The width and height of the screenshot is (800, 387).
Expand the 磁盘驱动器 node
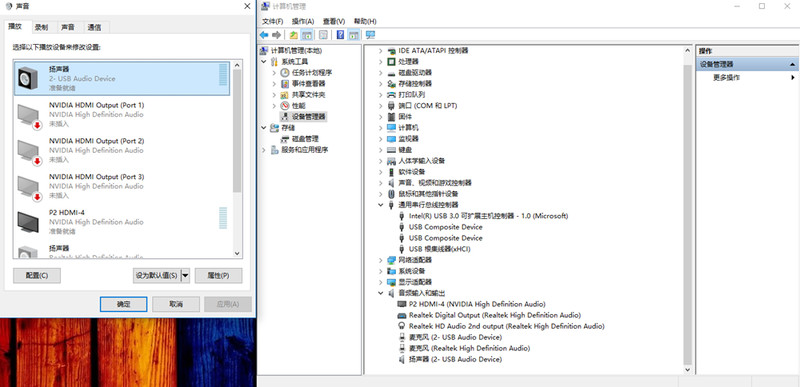[x=380, y=73]
